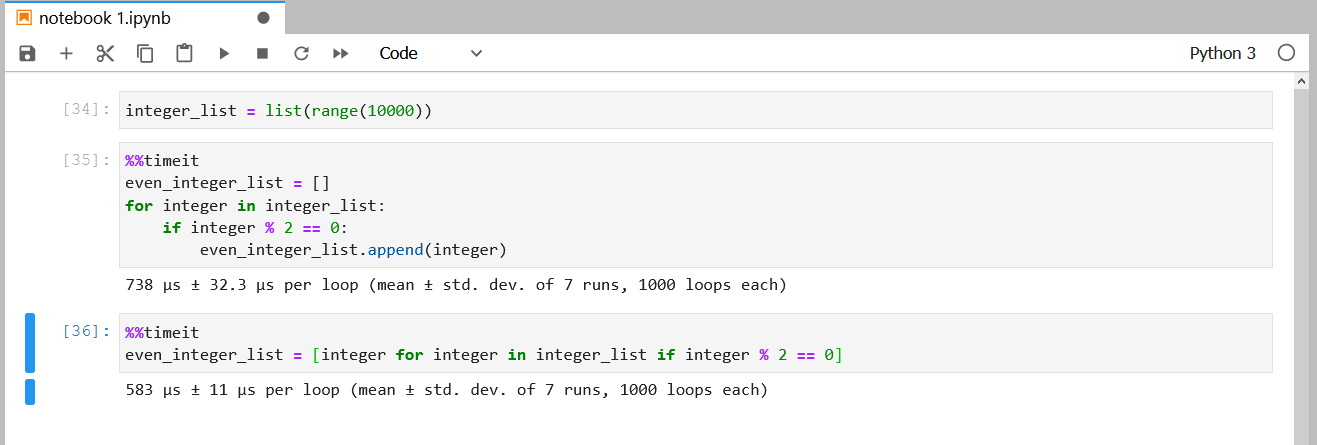
Task: Click the kernel status circle indicator
Action: (x=1286, y=53)
